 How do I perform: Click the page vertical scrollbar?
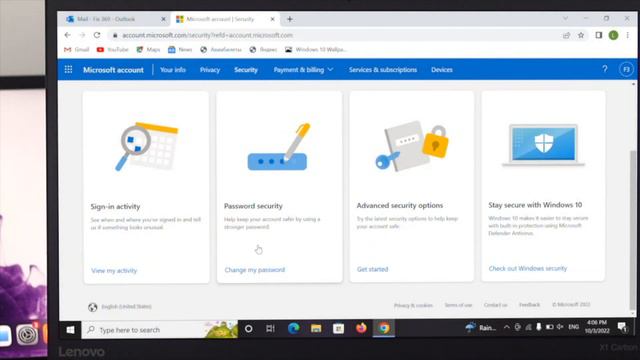point(633,231)
